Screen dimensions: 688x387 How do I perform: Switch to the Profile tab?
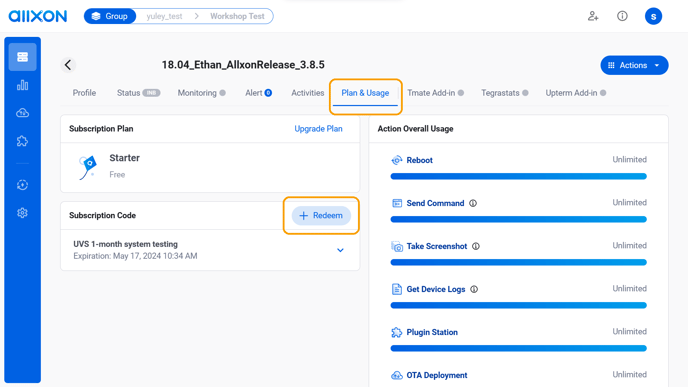pos(84,93)
